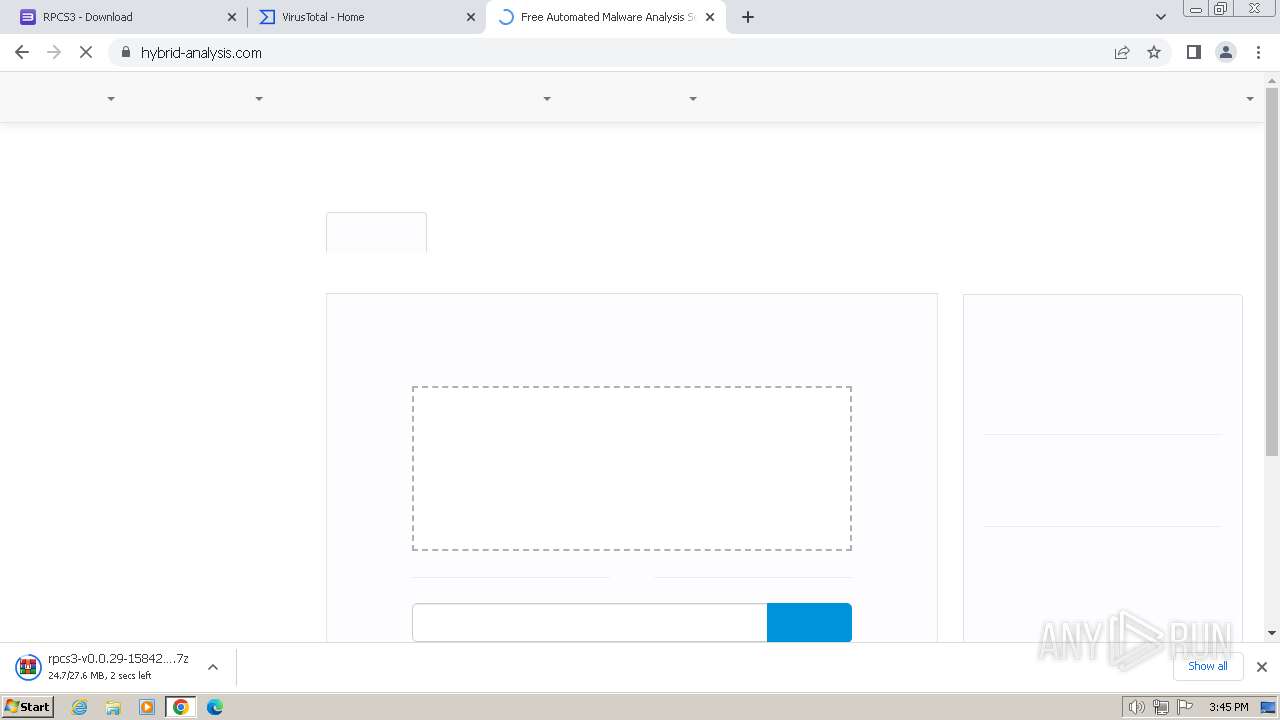Bookmark this page with star icon
The image size is (1280, 720).
(x=1154, y=53)
